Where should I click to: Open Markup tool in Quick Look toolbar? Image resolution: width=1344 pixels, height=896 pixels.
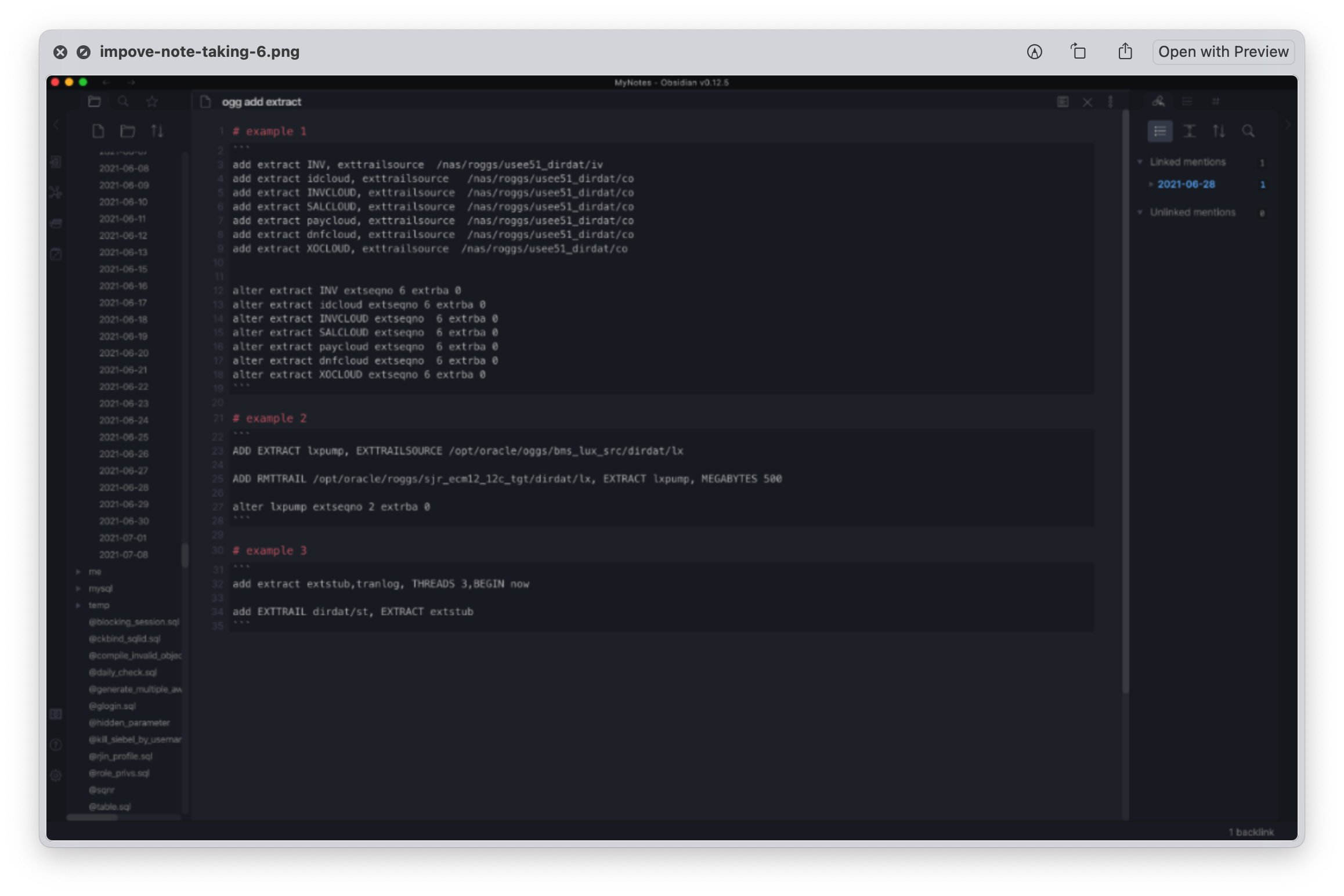click(1034, 52)
